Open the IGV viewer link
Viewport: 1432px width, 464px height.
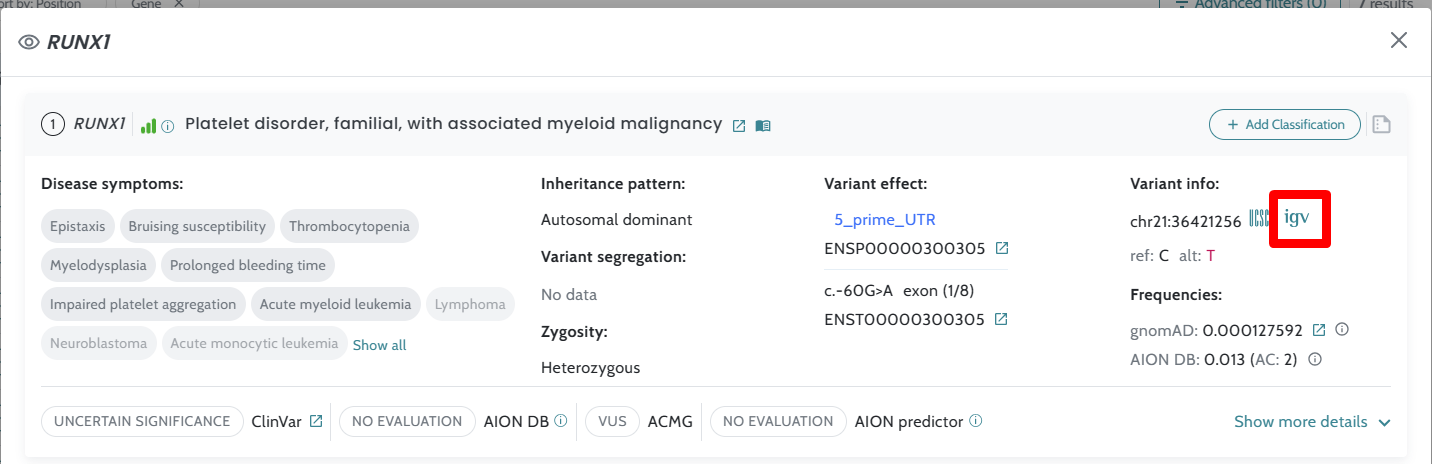(1297, 218)
